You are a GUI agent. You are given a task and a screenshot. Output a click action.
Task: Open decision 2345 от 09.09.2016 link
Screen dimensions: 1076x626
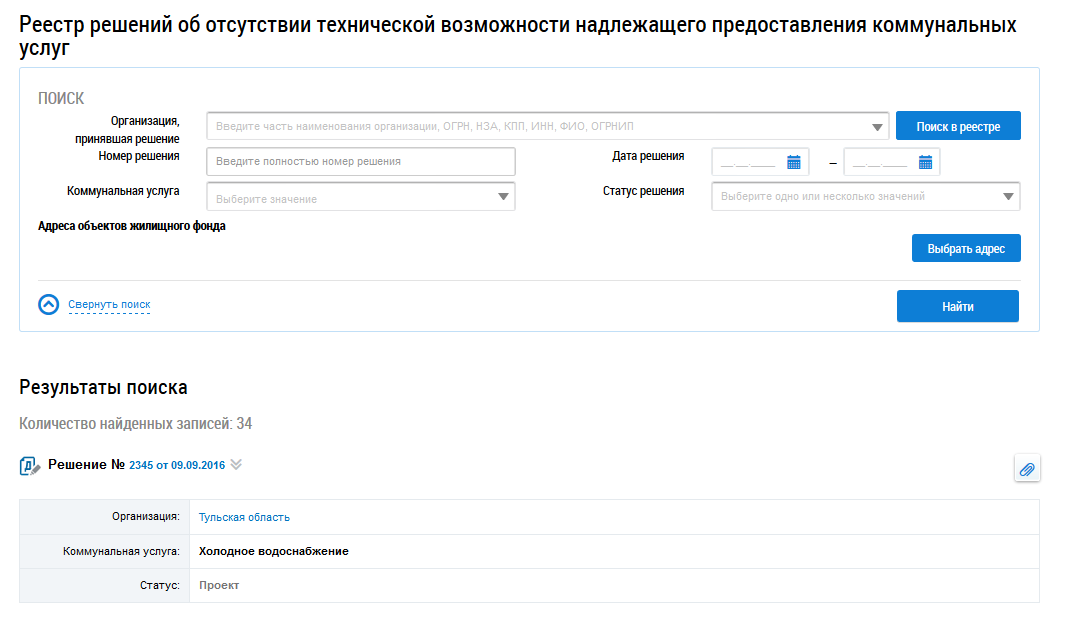[177, 466]
